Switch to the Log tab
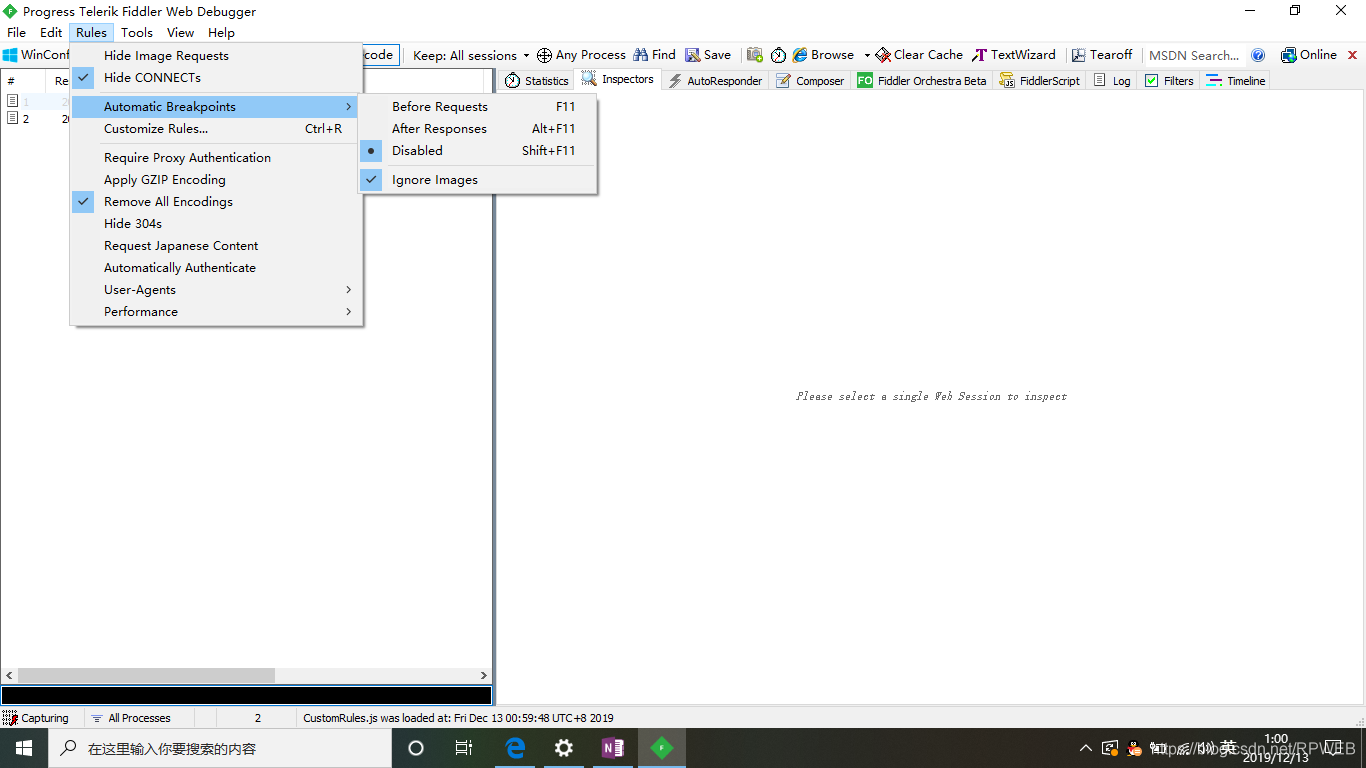The width and height of the screenshot is (1366, 768). pos(1112,81)
